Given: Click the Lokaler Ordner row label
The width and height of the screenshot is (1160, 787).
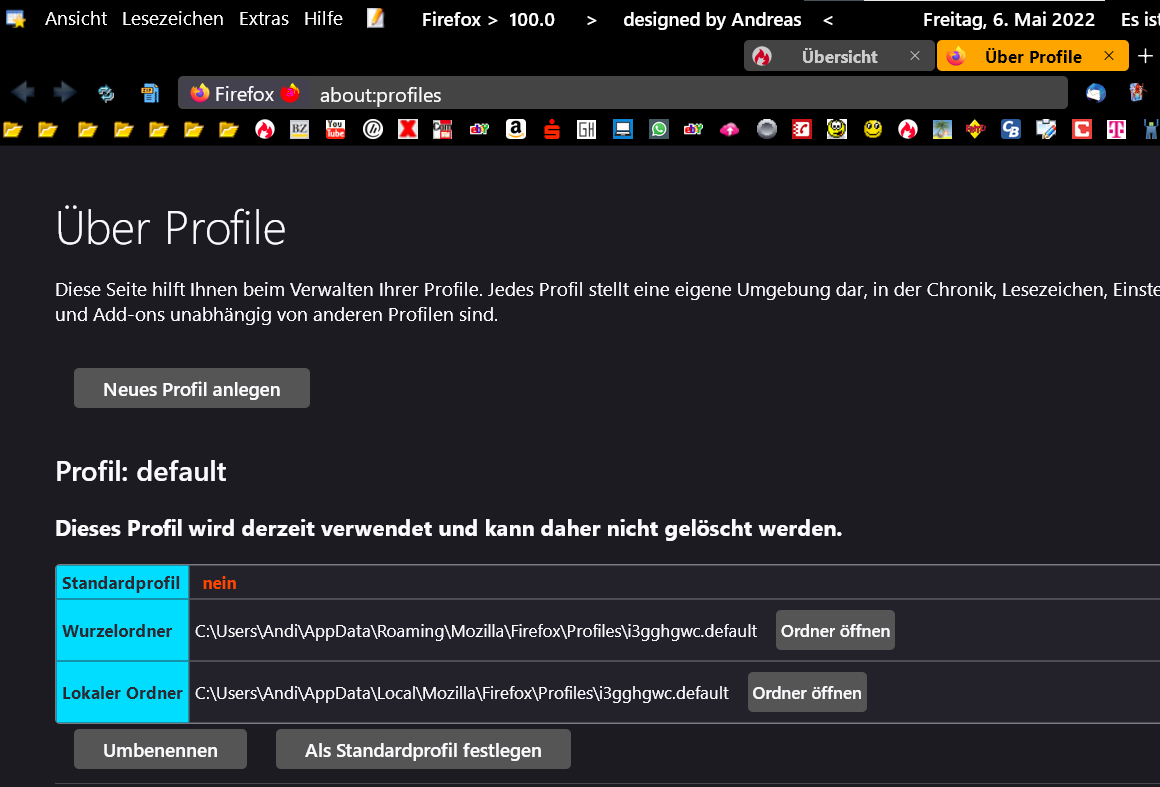Looking at the screenshot, I should (122, 693).
